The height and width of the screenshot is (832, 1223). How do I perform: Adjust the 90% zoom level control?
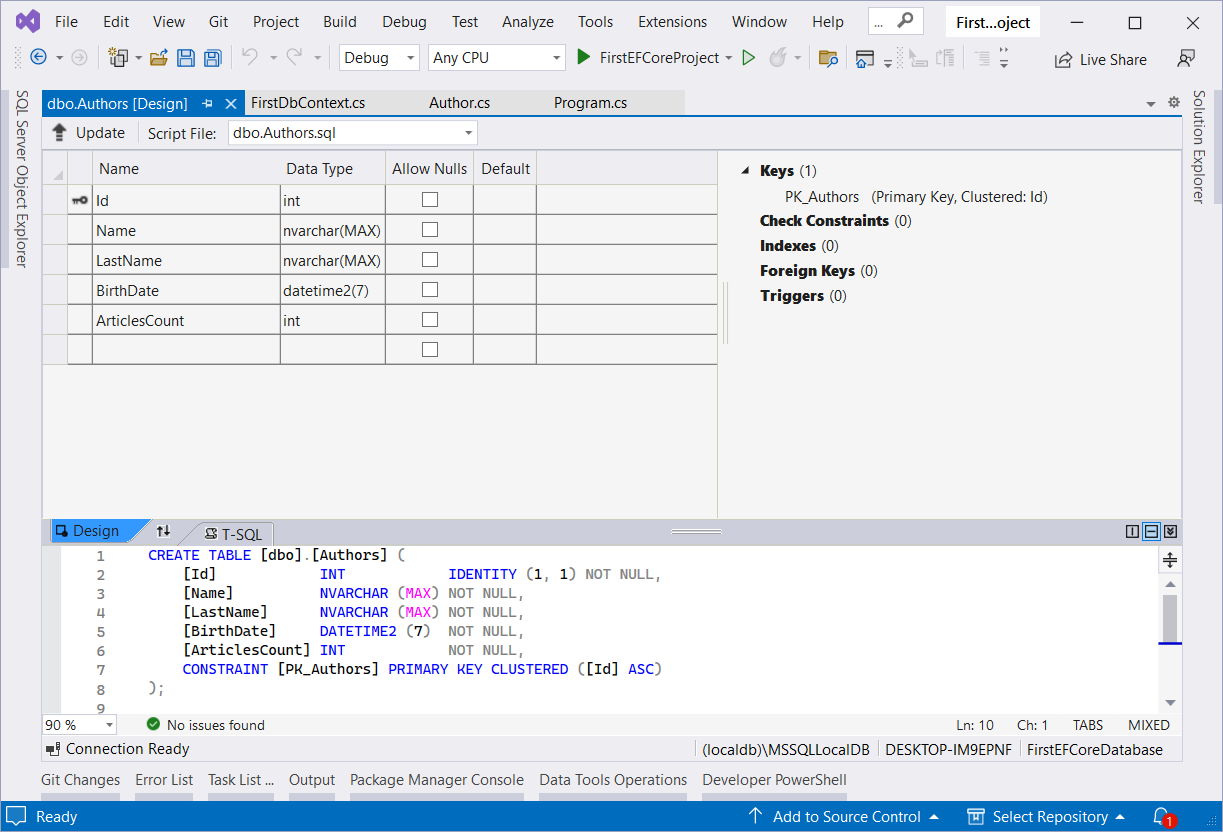(78, 724)
